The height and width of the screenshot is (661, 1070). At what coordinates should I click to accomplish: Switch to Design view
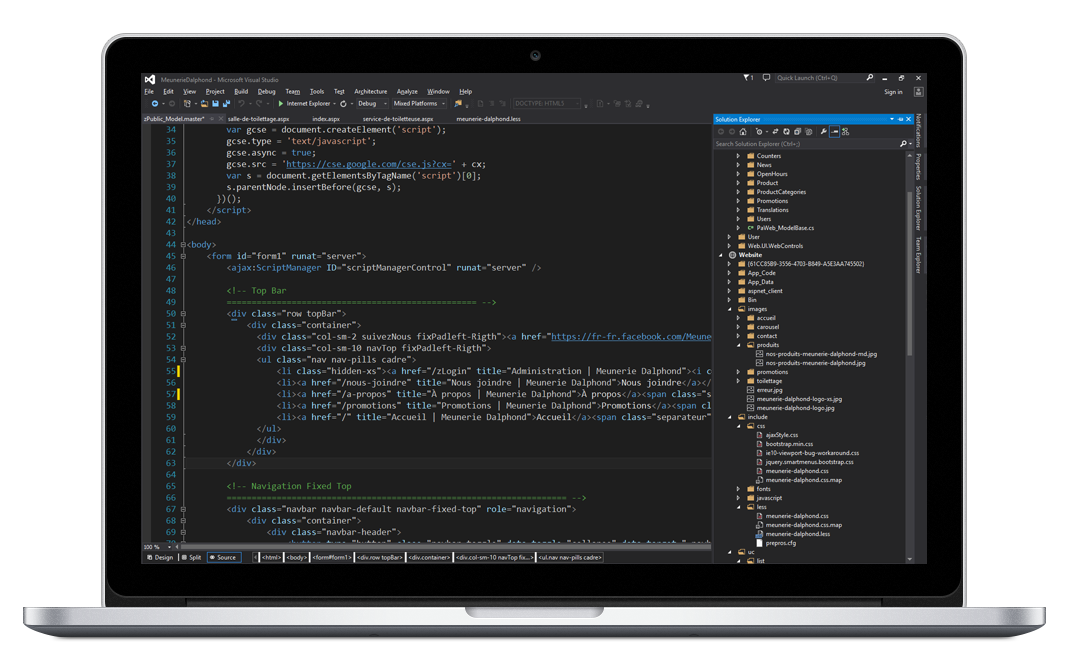tap(160, 557)
